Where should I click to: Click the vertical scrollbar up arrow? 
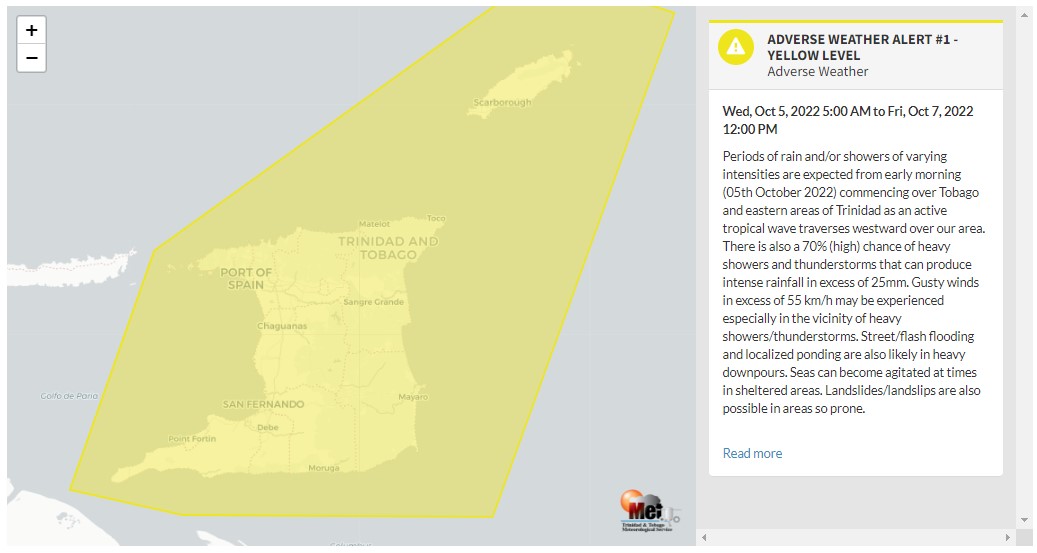click(x=1024, y=15)
